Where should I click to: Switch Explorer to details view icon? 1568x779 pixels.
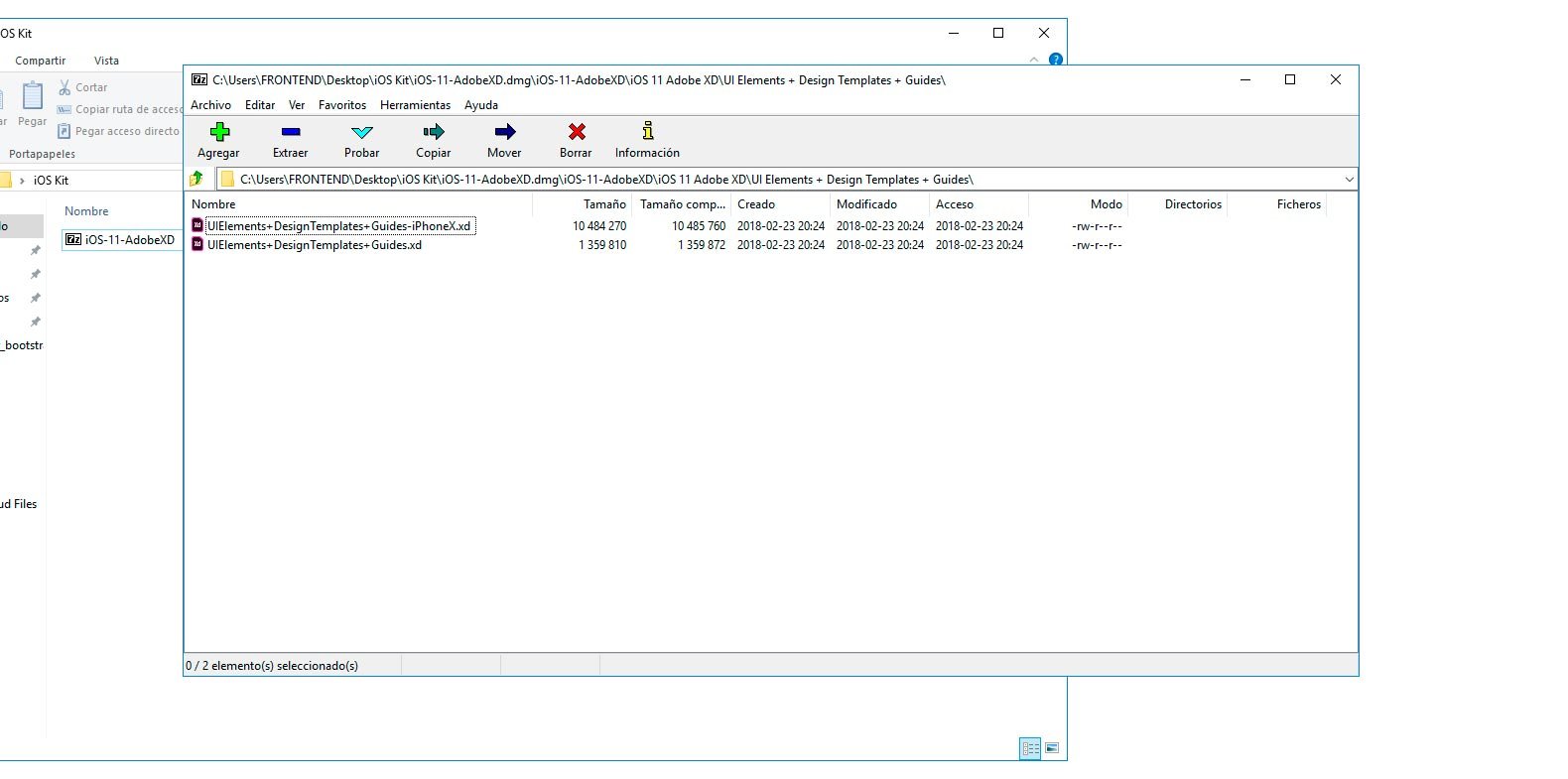(x=1030, y=748)
